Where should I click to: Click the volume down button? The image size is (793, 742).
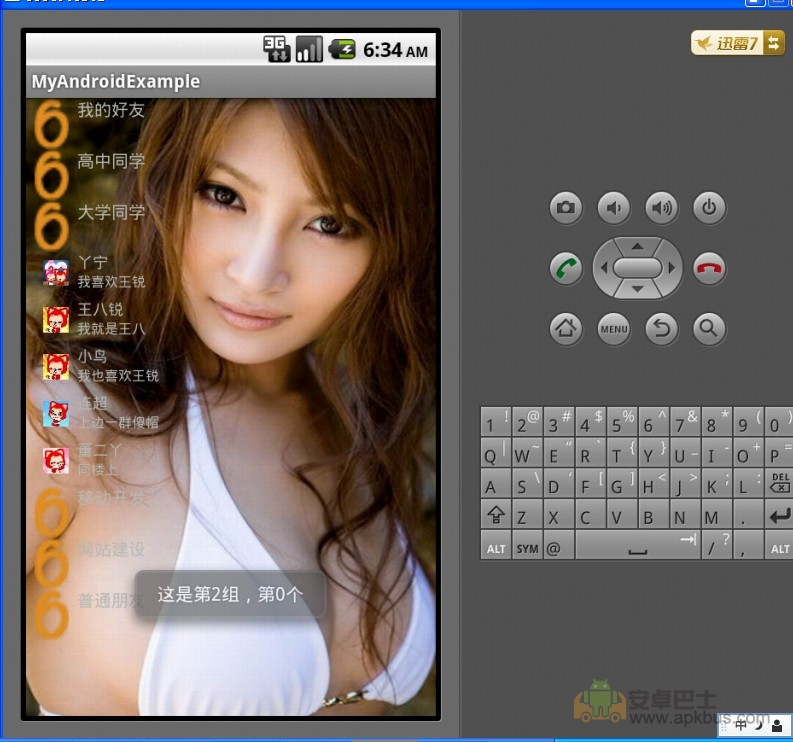pyautogui.click(x=613, y=207)
